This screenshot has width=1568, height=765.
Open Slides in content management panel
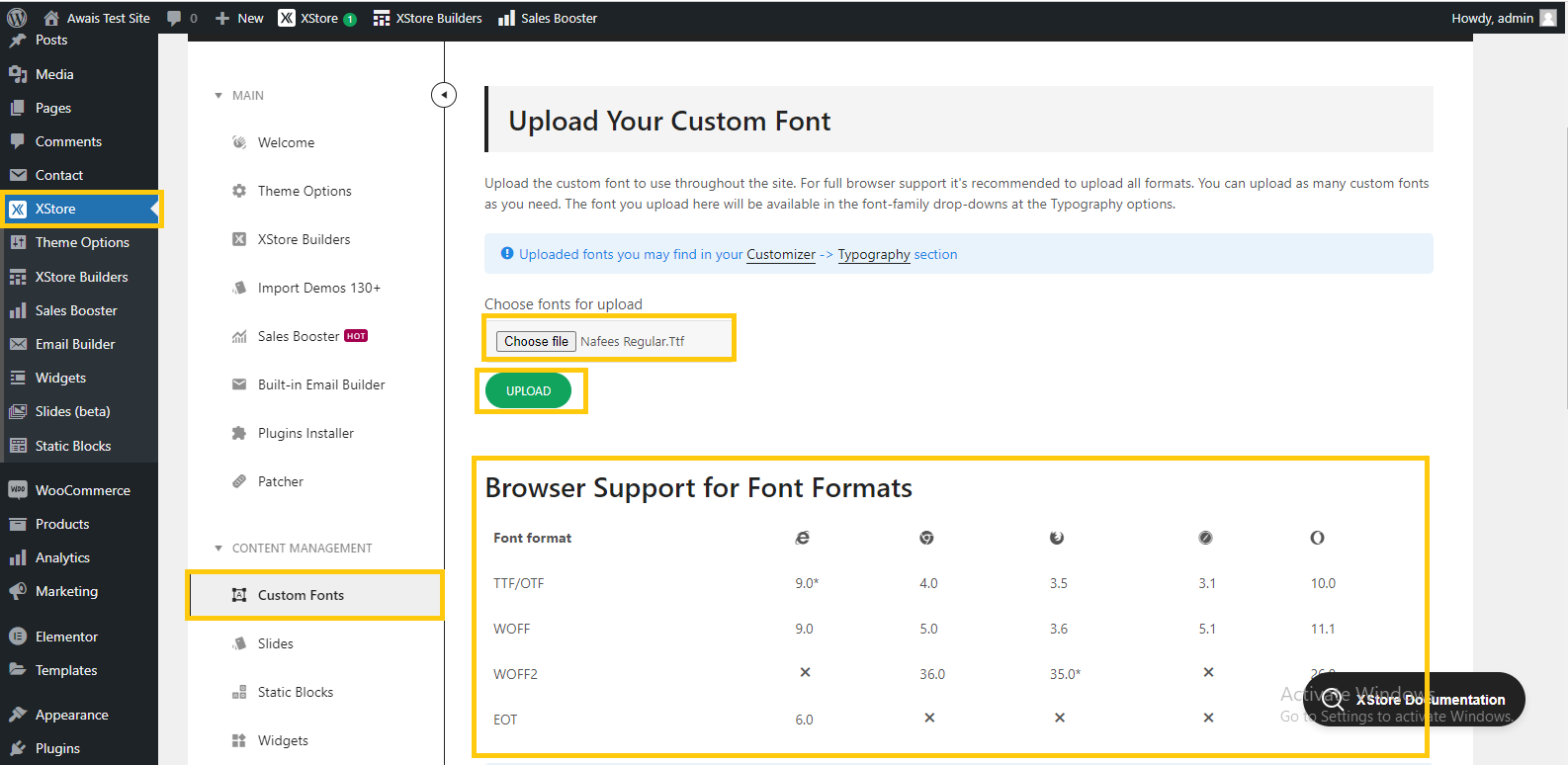(x=275, y=643)
